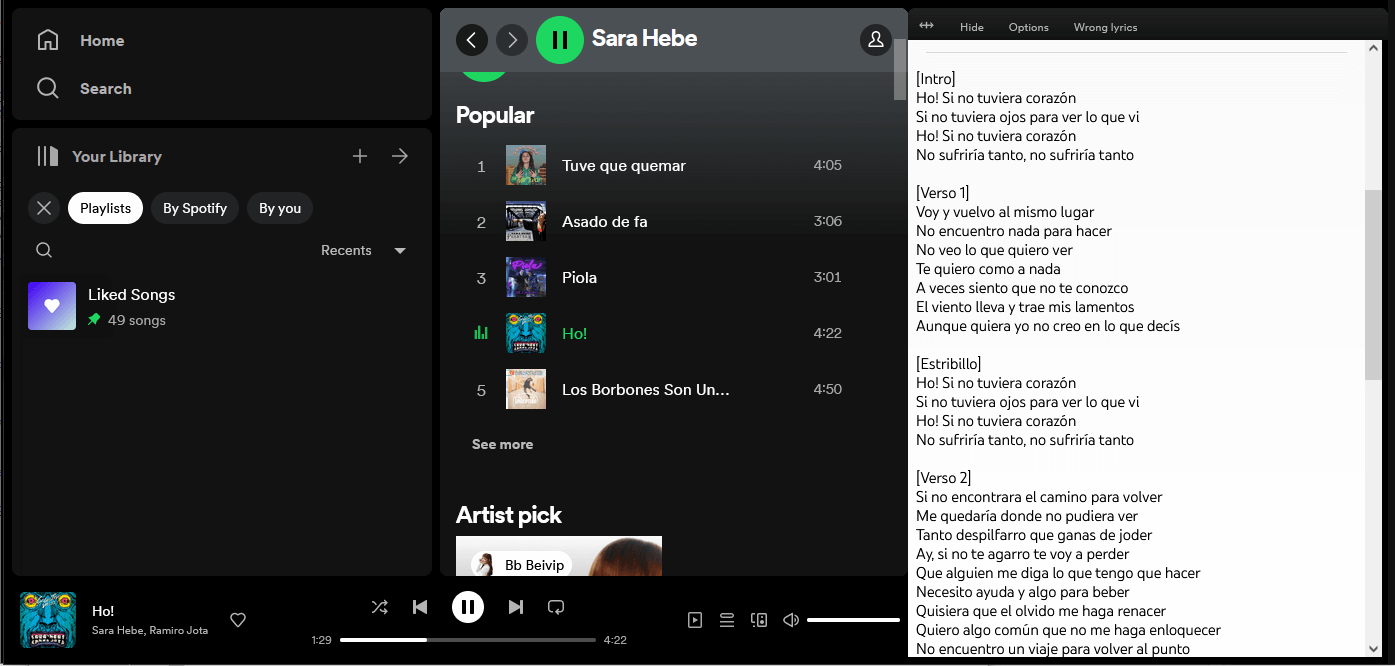Adjust the volume slider
Image resolution: width=1395 pixels, height=666 pixels.
click(853, 620)
